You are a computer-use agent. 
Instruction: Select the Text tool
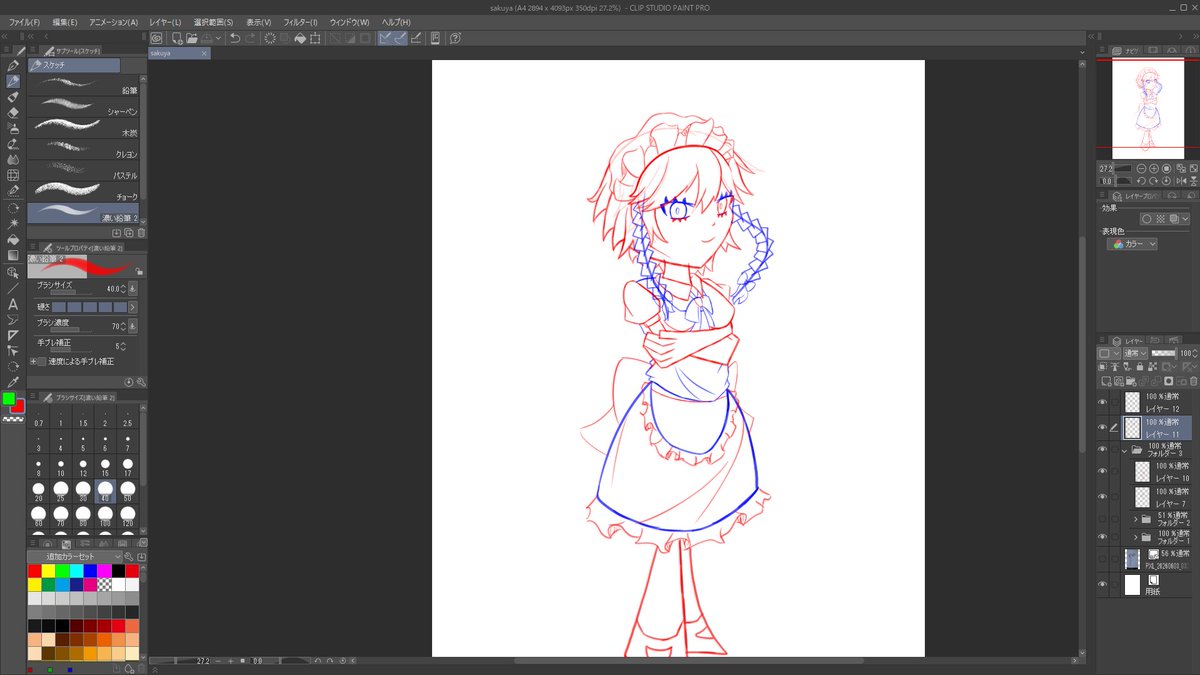[x=13, y=302]
